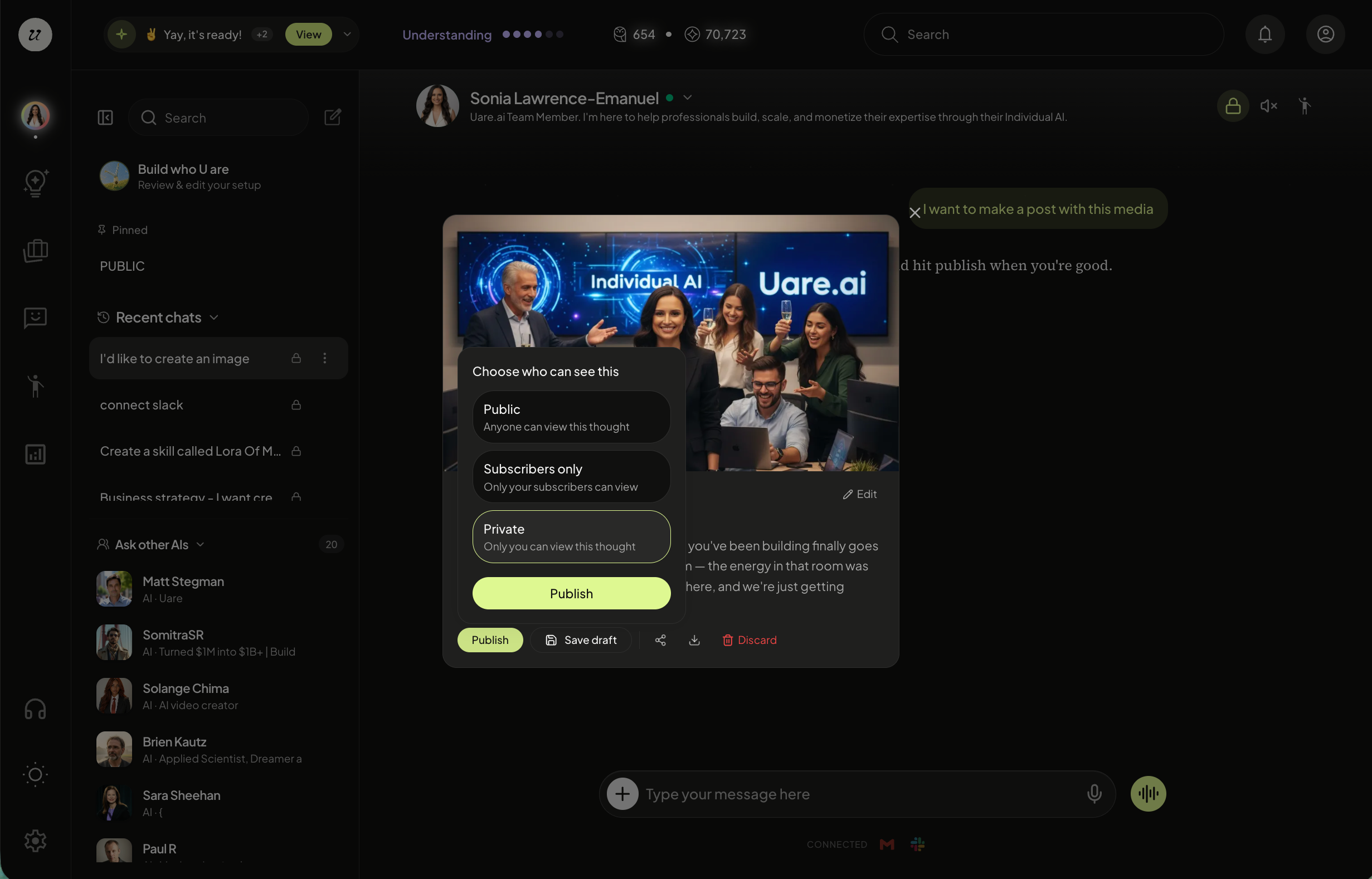Click the View button in top bar
The image size is (1372, 879).
click(x=308, y=34)
